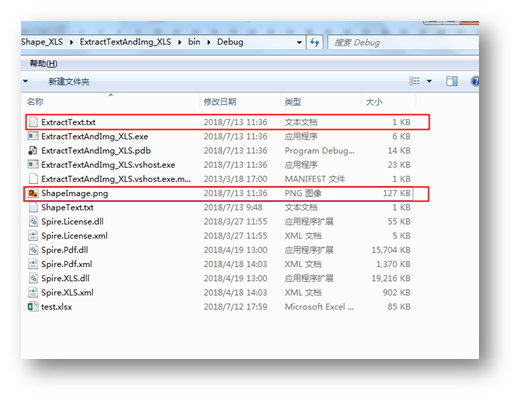This screenshot has width=521, height=401.
Task: Click the Spire.Pdf.xml file icon
Action: [x=33, y=264]
